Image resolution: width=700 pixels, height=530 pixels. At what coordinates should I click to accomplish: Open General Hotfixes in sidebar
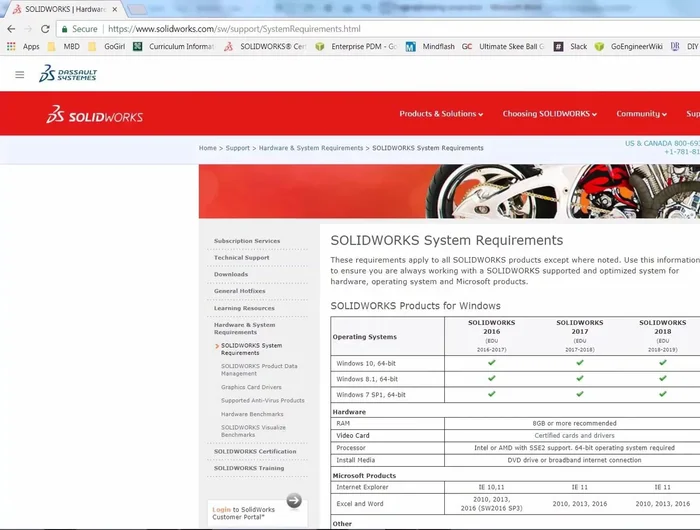coord(240,291)
